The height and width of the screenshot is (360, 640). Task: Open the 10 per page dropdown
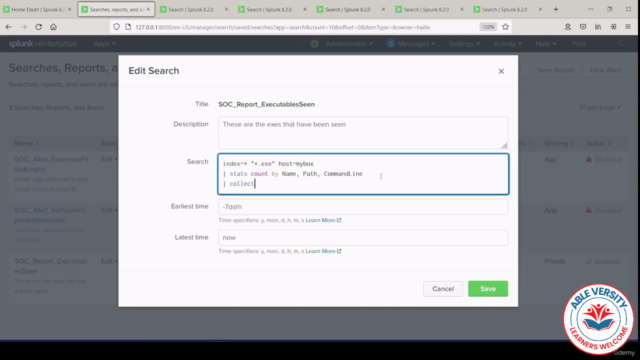coord(600,107)
